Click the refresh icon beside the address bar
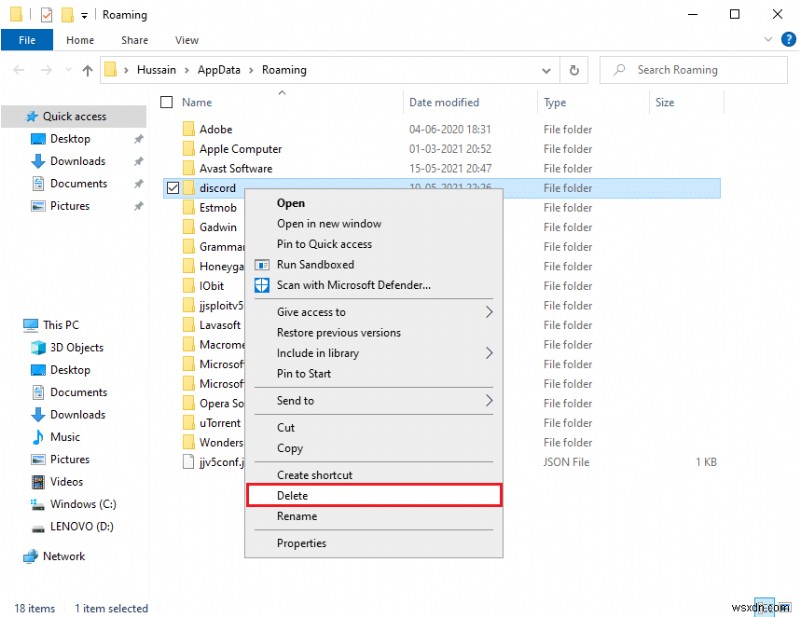Screen dimensions: 800x617 [x=573, y=70]
